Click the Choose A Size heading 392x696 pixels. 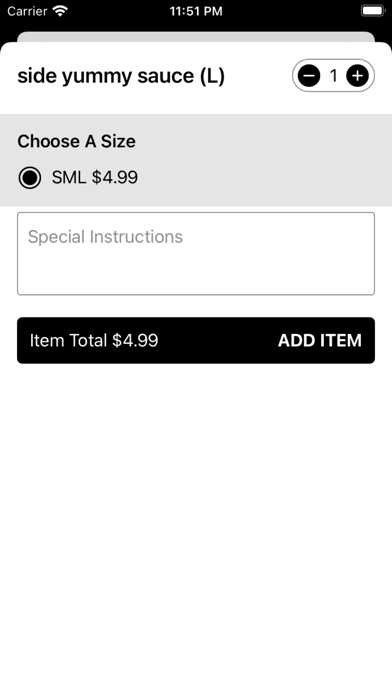pos(76,141)
